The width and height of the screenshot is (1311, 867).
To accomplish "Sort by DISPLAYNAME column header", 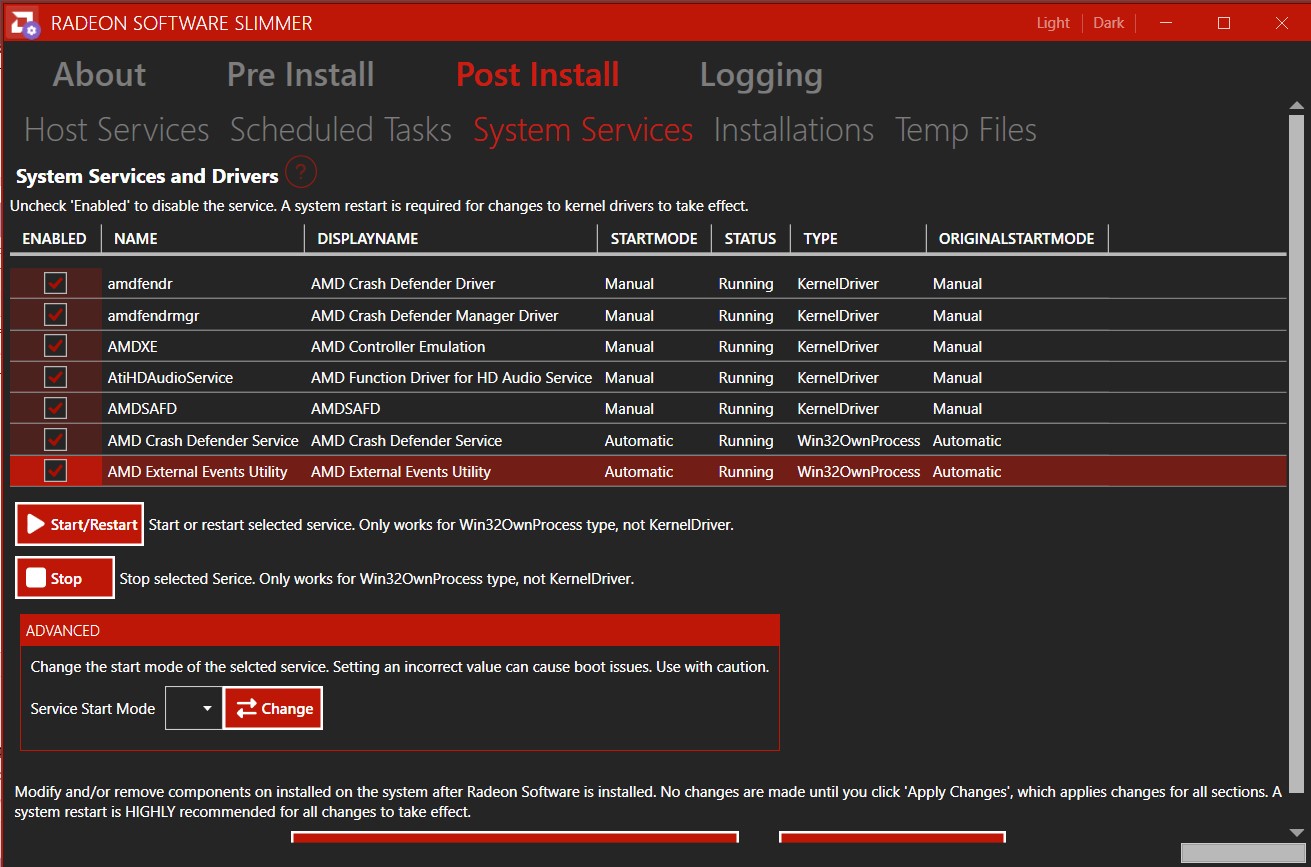I will 451,238.
